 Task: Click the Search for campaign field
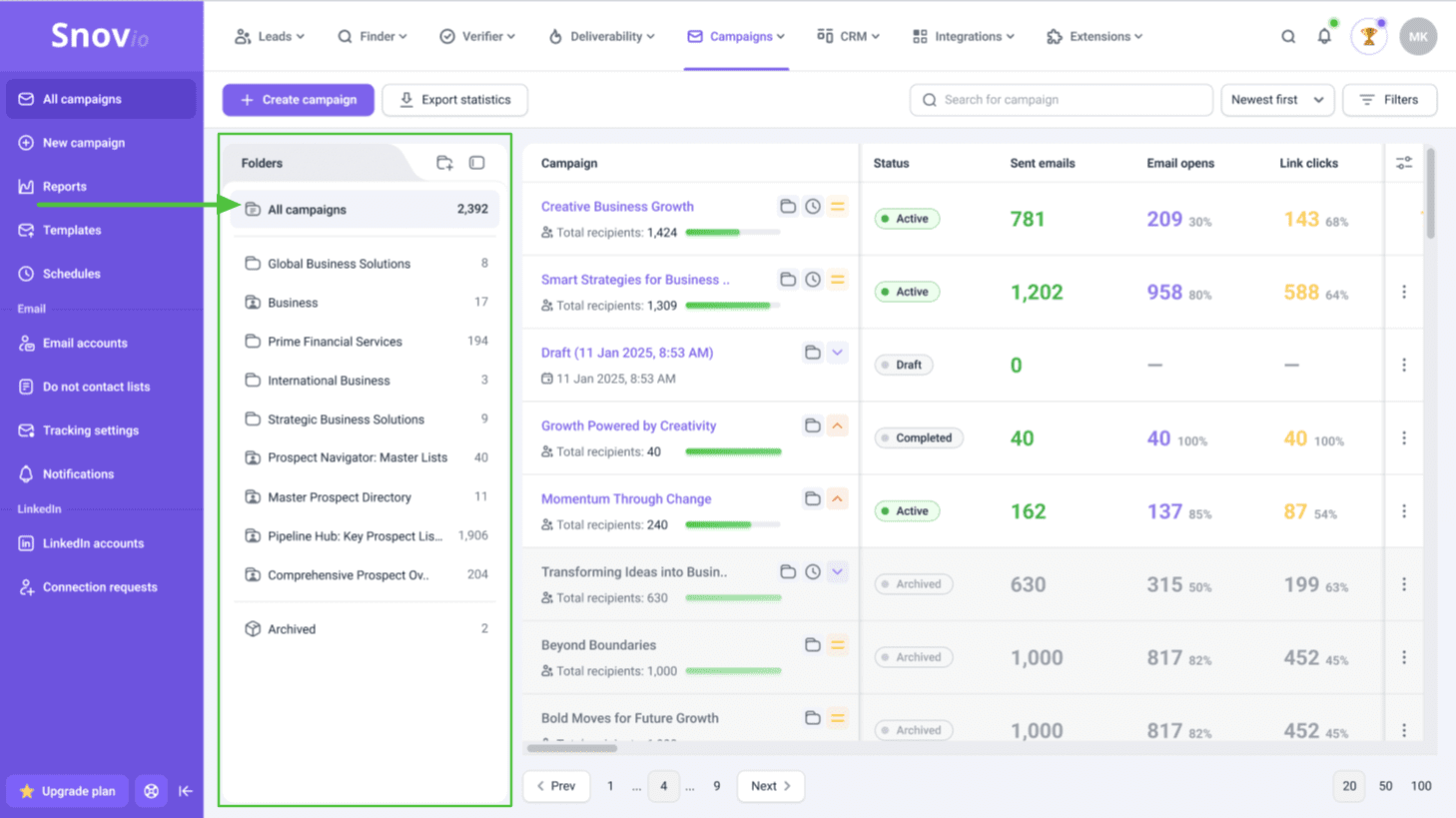tap(1062, 100)
